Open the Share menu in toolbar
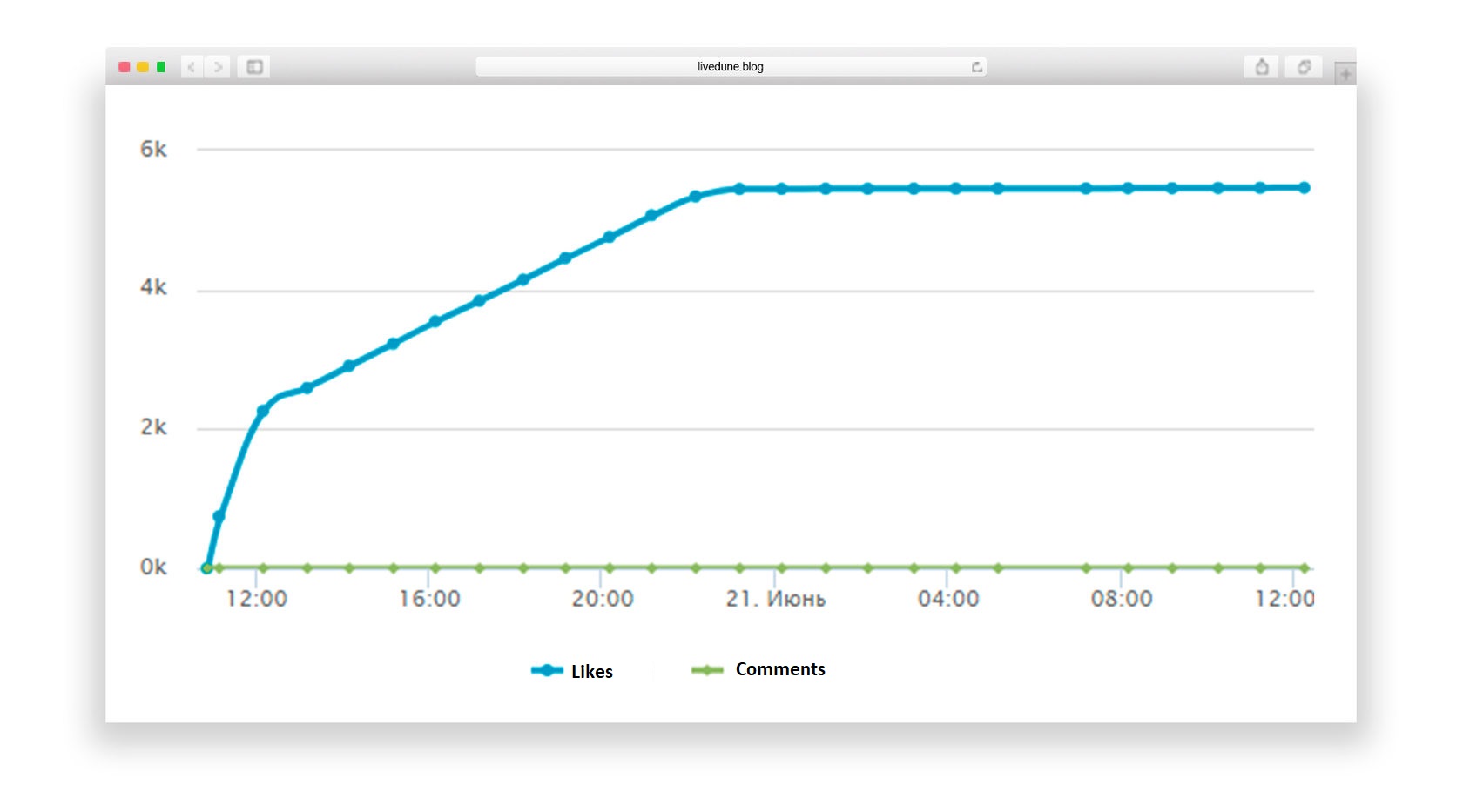The image size is (1463, 812). pos(1261,67)
